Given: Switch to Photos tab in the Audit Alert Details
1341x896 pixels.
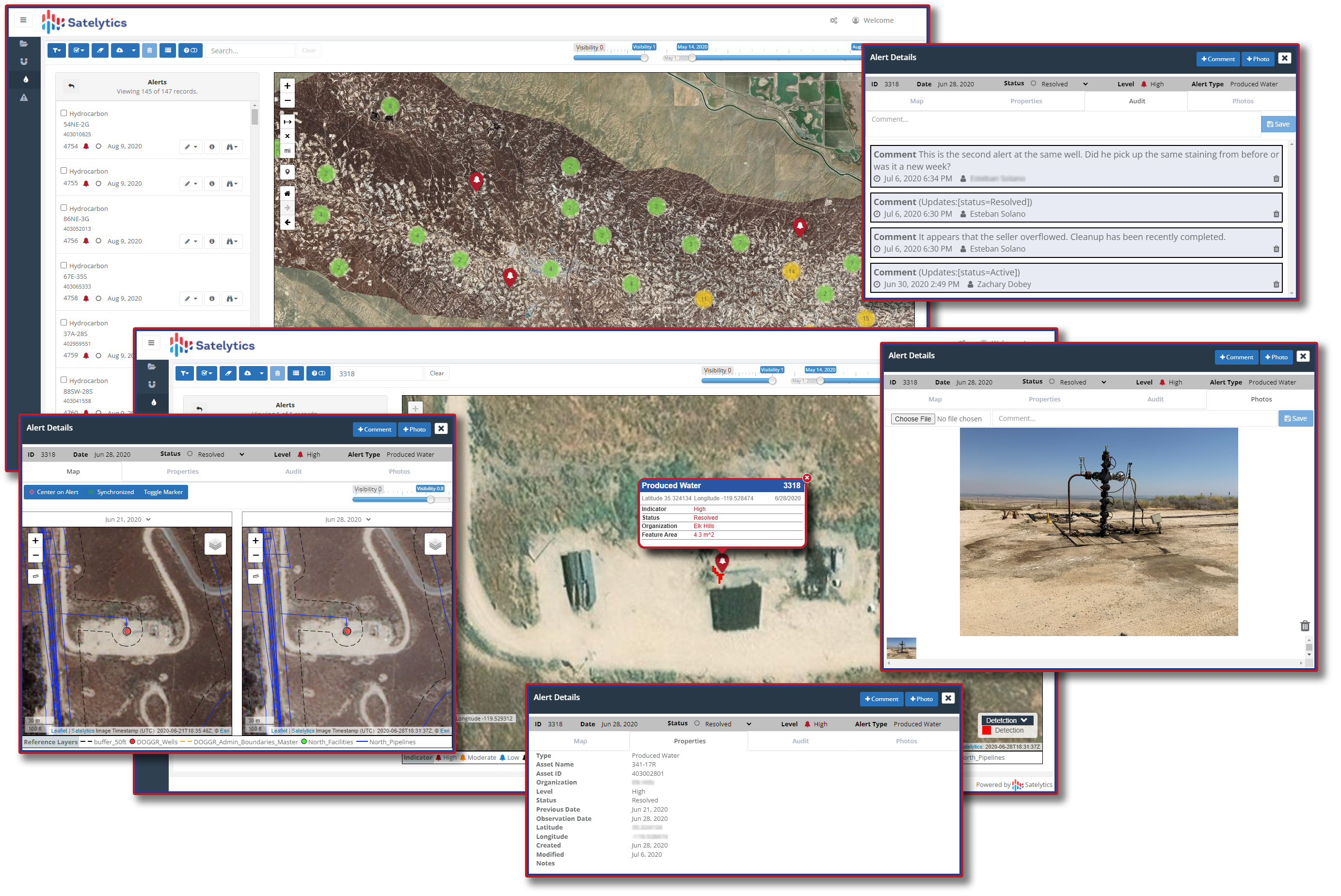Looking at the screenshot, I should (x=1242, y=101).
